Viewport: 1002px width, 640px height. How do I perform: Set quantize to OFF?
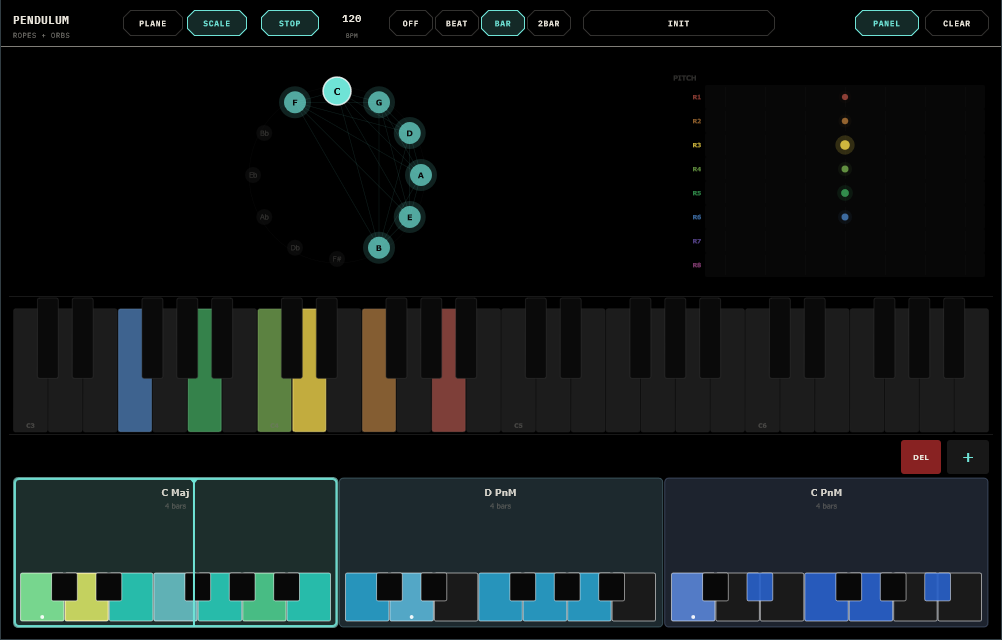coord(410,24)
